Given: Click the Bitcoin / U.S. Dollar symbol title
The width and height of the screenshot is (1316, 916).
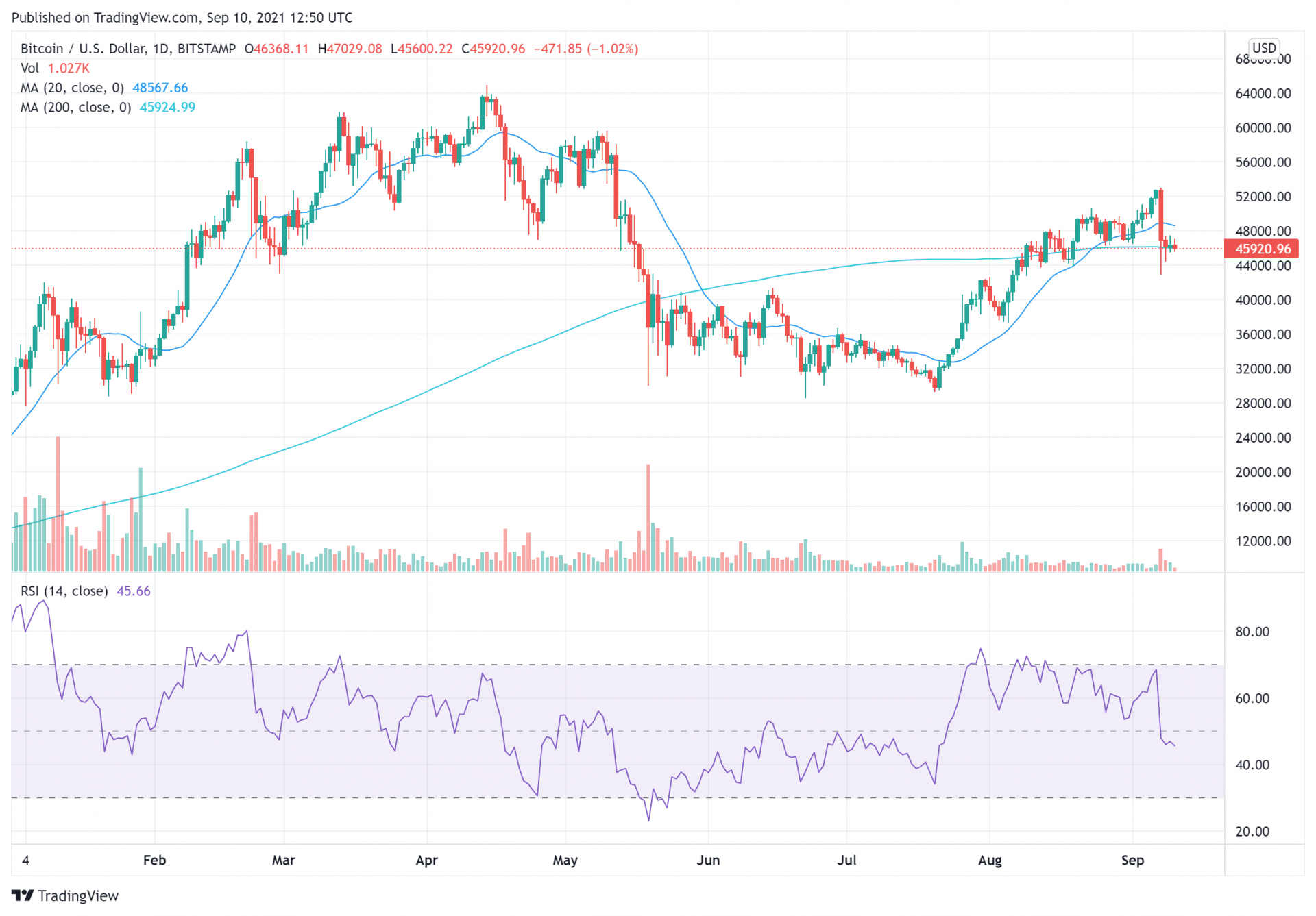Looking at the screenshot, I should 128,49.
